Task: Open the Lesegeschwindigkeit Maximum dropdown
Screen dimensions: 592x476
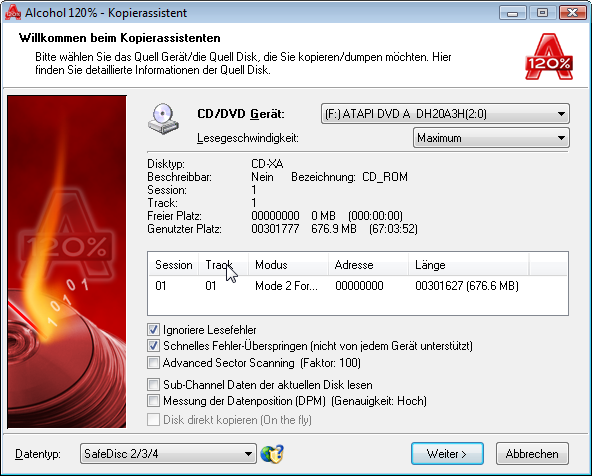Action: pos(491,138)
